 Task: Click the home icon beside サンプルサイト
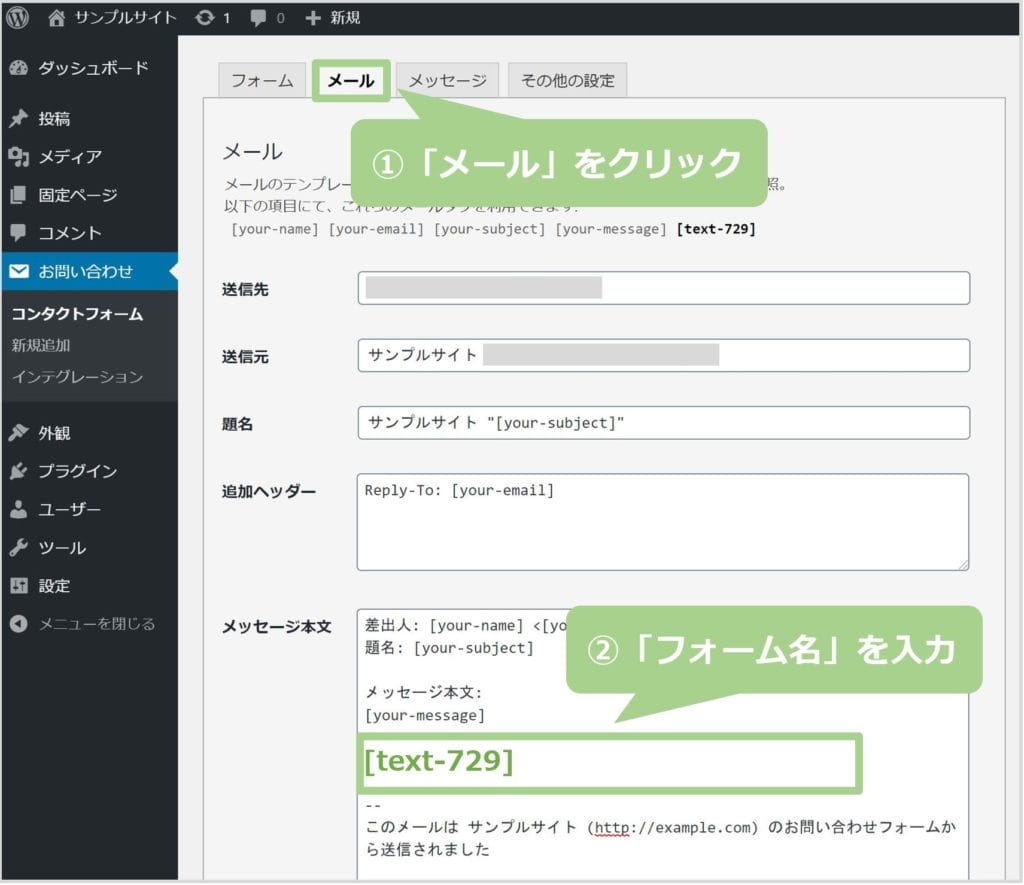click(x=57, y=18)
